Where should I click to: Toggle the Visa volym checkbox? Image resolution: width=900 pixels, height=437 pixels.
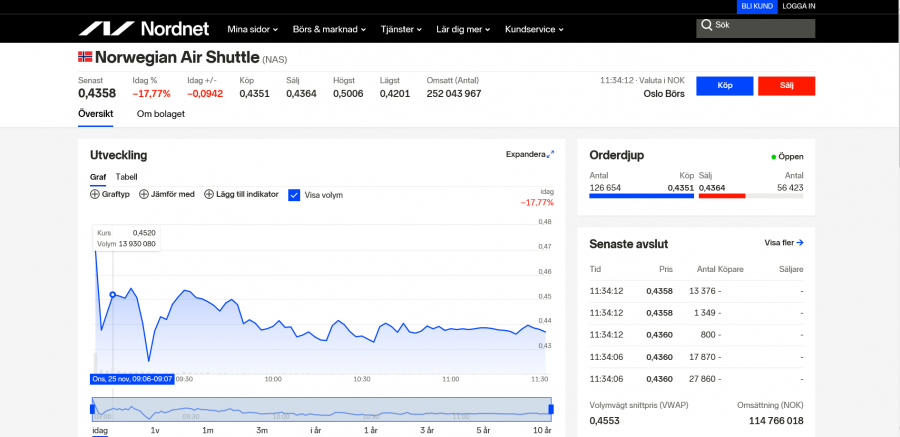click(x=294, y=195)
